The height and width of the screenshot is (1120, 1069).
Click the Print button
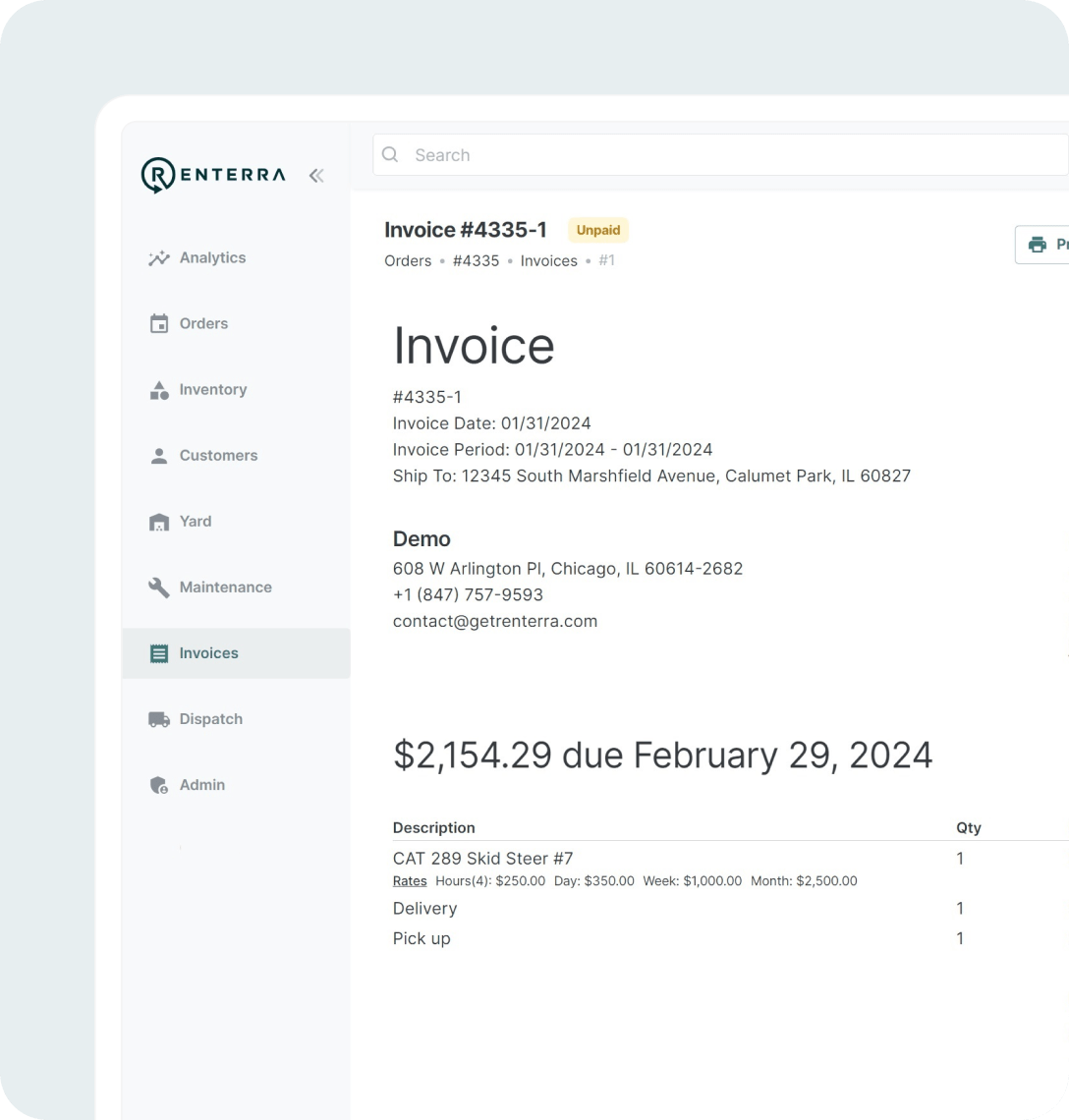tap(1043, 245)
